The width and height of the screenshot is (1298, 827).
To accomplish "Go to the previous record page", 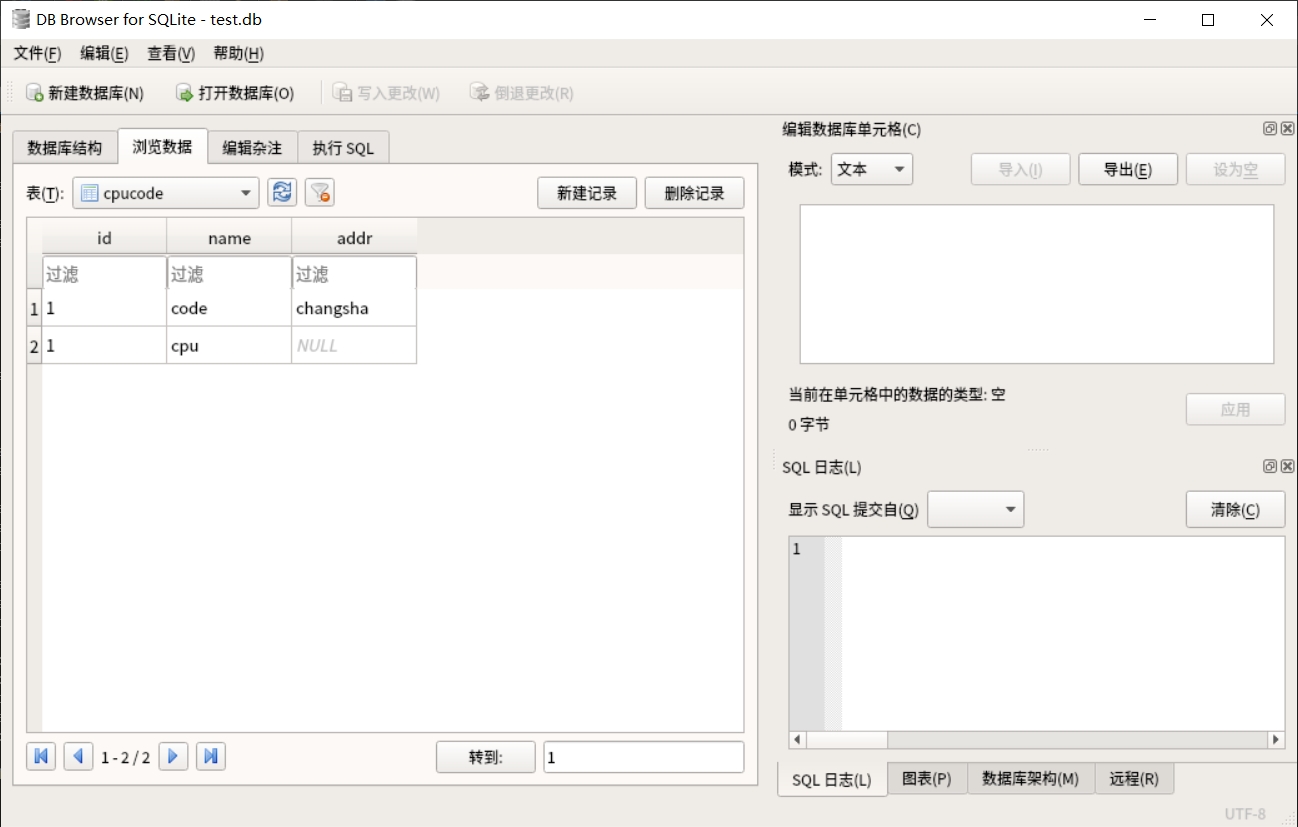I will [78, 757].
